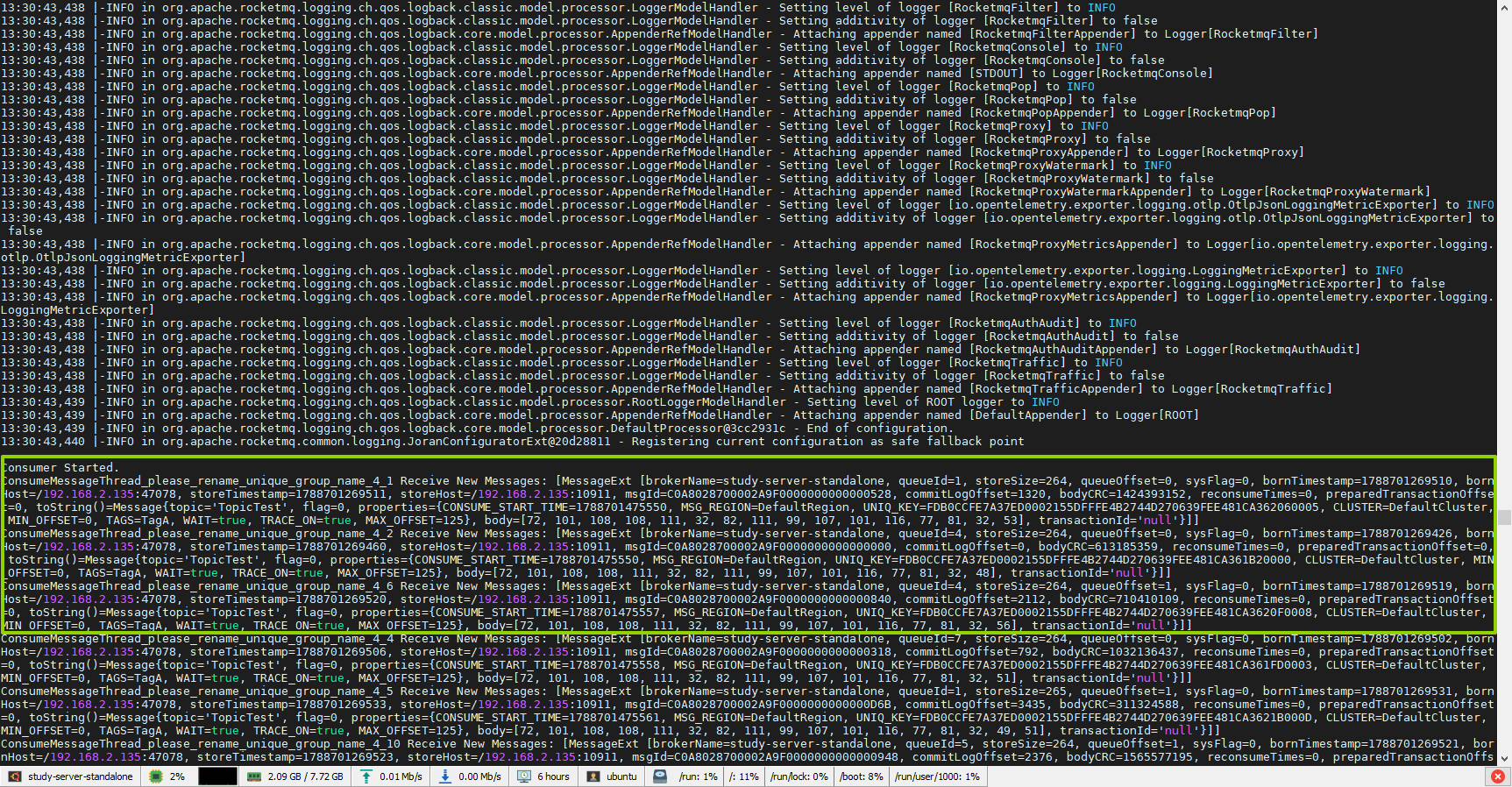Click the red X button in status bar
This screenshot has height=787, width=1512.
click(x=1498, y=776)
